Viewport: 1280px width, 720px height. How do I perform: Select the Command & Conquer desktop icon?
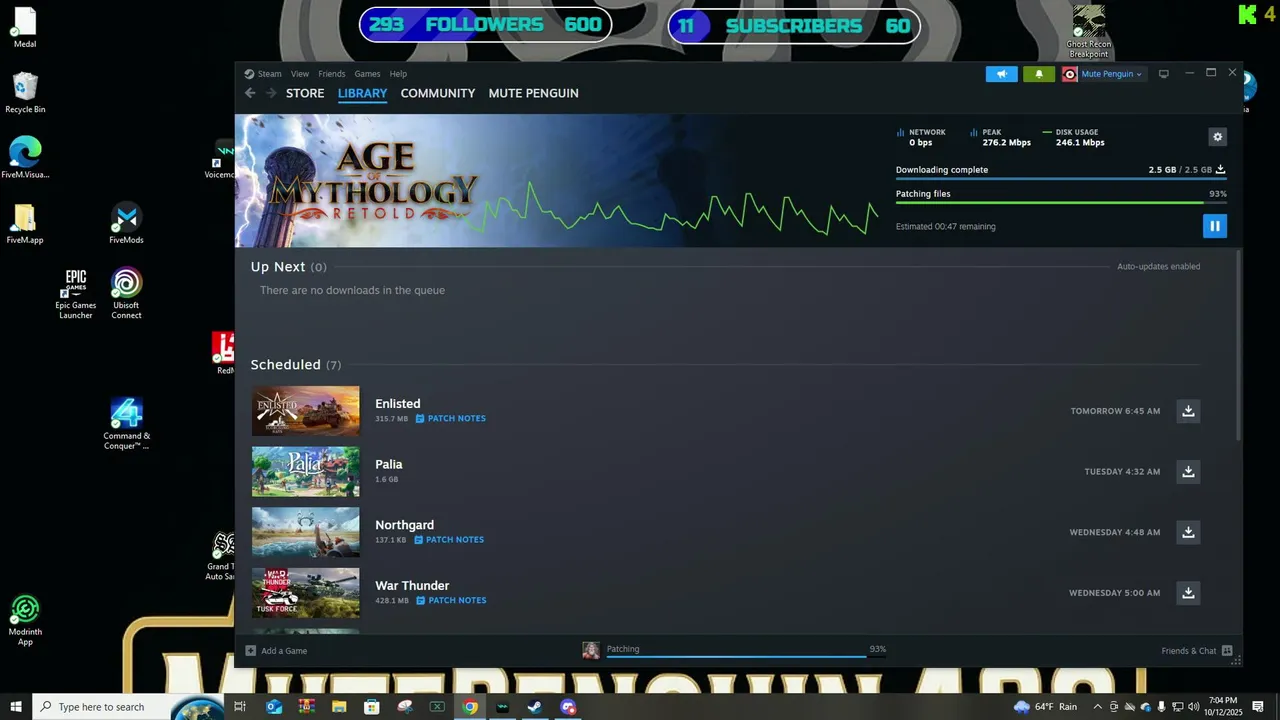tap(126, 424)
